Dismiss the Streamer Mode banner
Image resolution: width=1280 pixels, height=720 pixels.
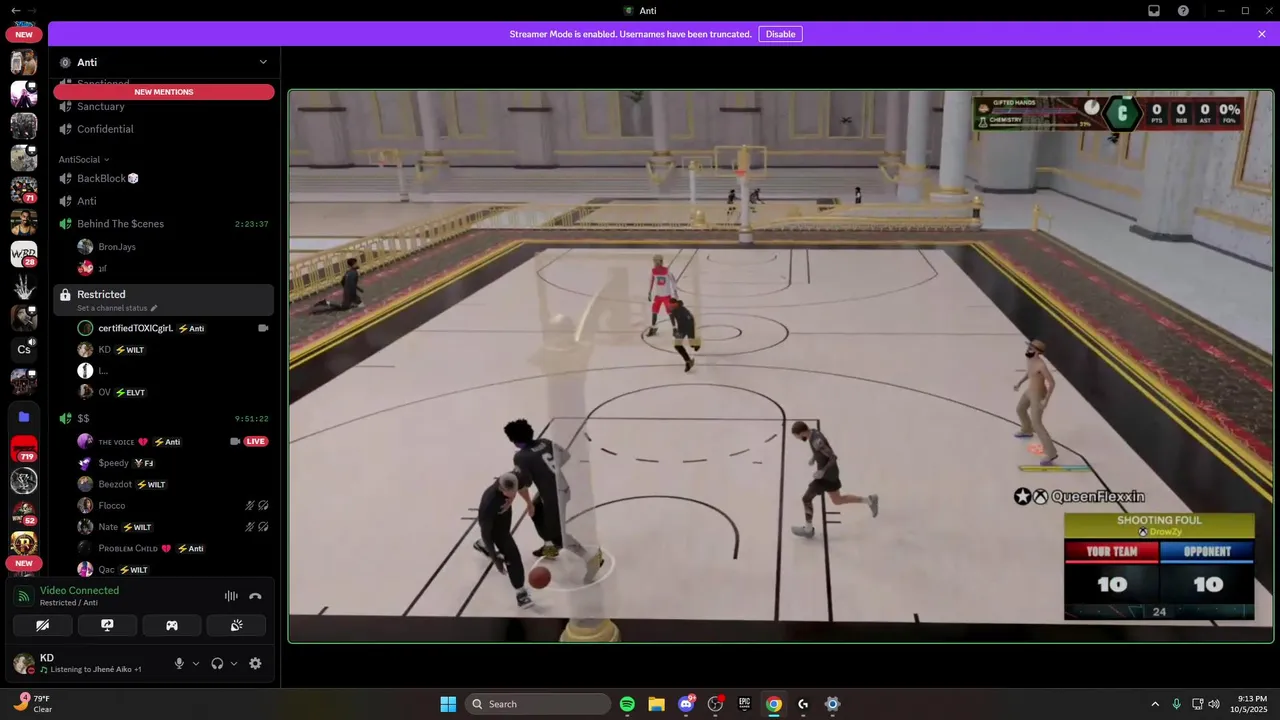point(1262,34)
